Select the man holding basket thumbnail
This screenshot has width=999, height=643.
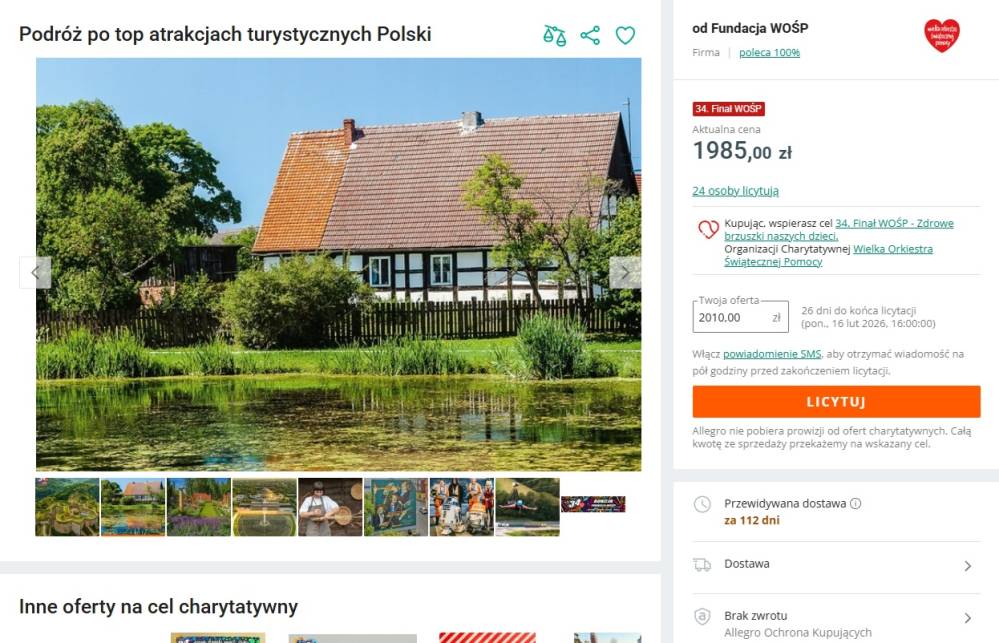tap(330, 507)
